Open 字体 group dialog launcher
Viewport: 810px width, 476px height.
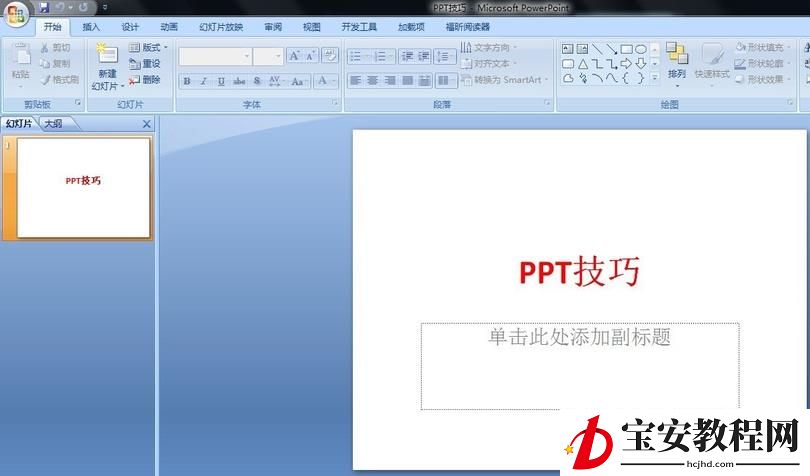click(x=335, y=103)
